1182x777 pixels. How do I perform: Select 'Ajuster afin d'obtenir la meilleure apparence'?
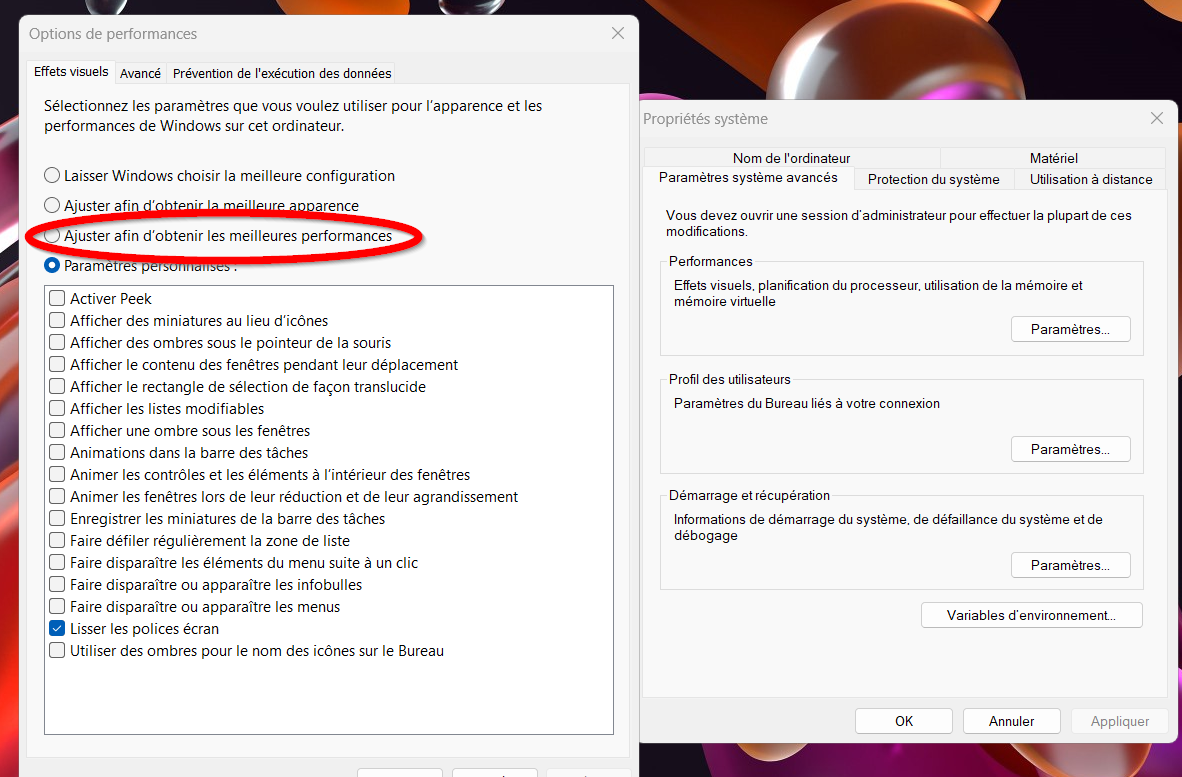(x=52, y=206)
